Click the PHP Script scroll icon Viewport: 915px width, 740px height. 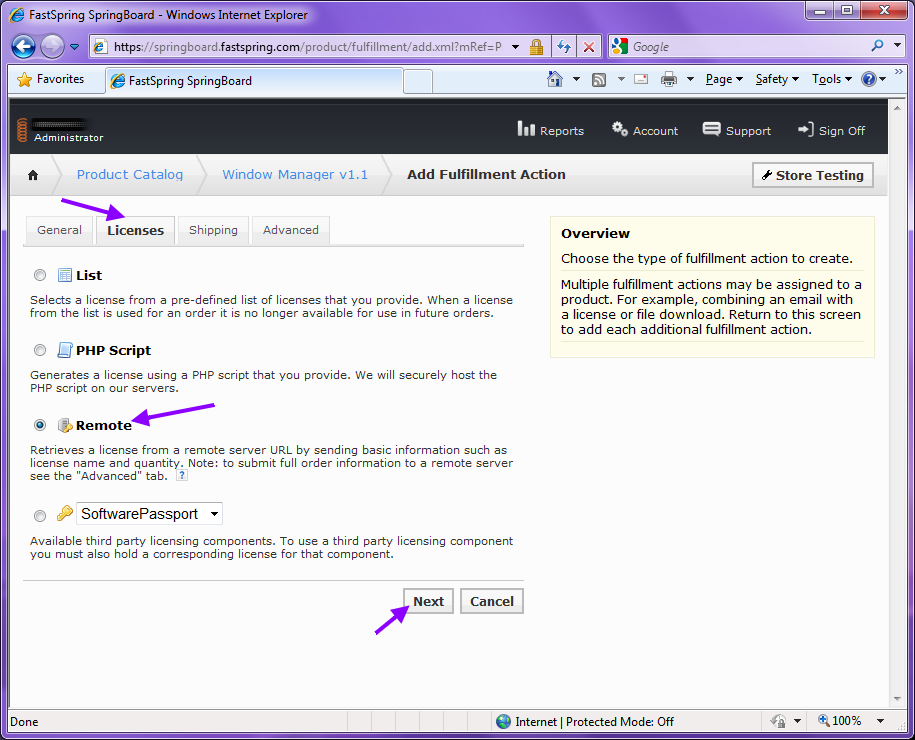click(x=65, y=350)
